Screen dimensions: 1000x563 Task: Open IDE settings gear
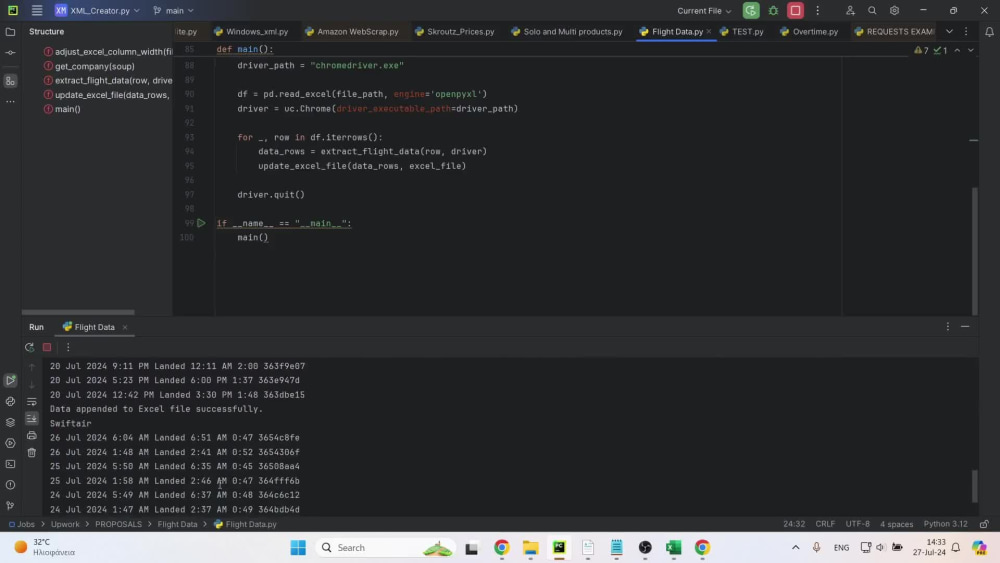[x=894, y=11]
